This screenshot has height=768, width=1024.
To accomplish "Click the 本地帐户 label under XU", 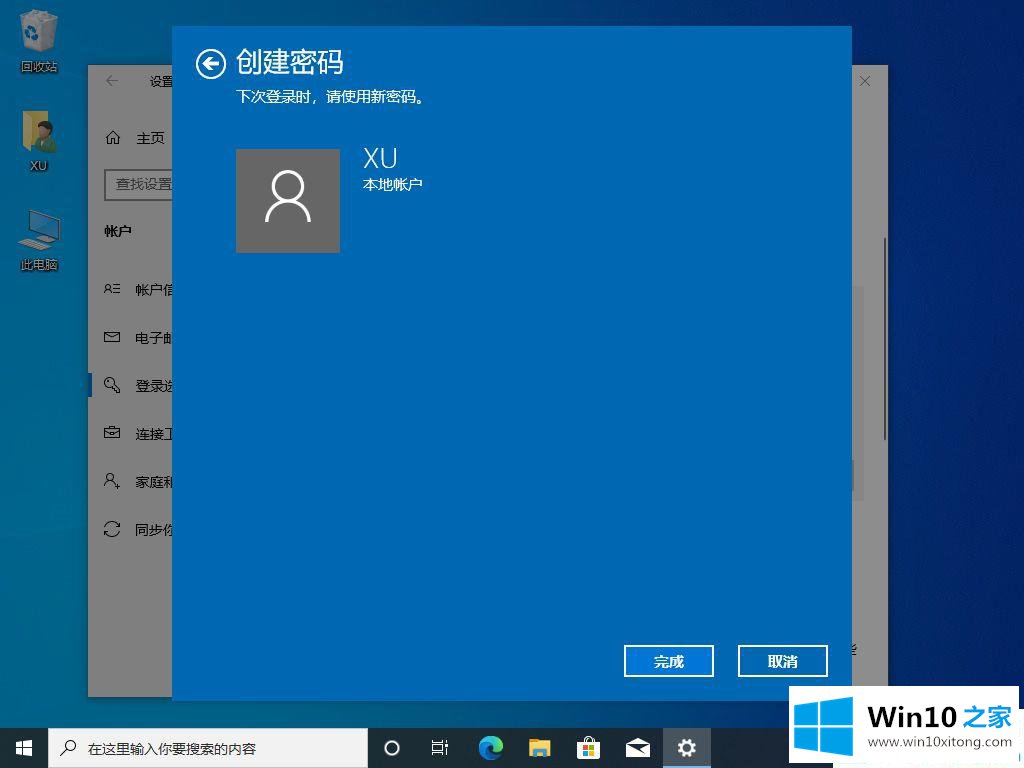I will pos(392,185).
